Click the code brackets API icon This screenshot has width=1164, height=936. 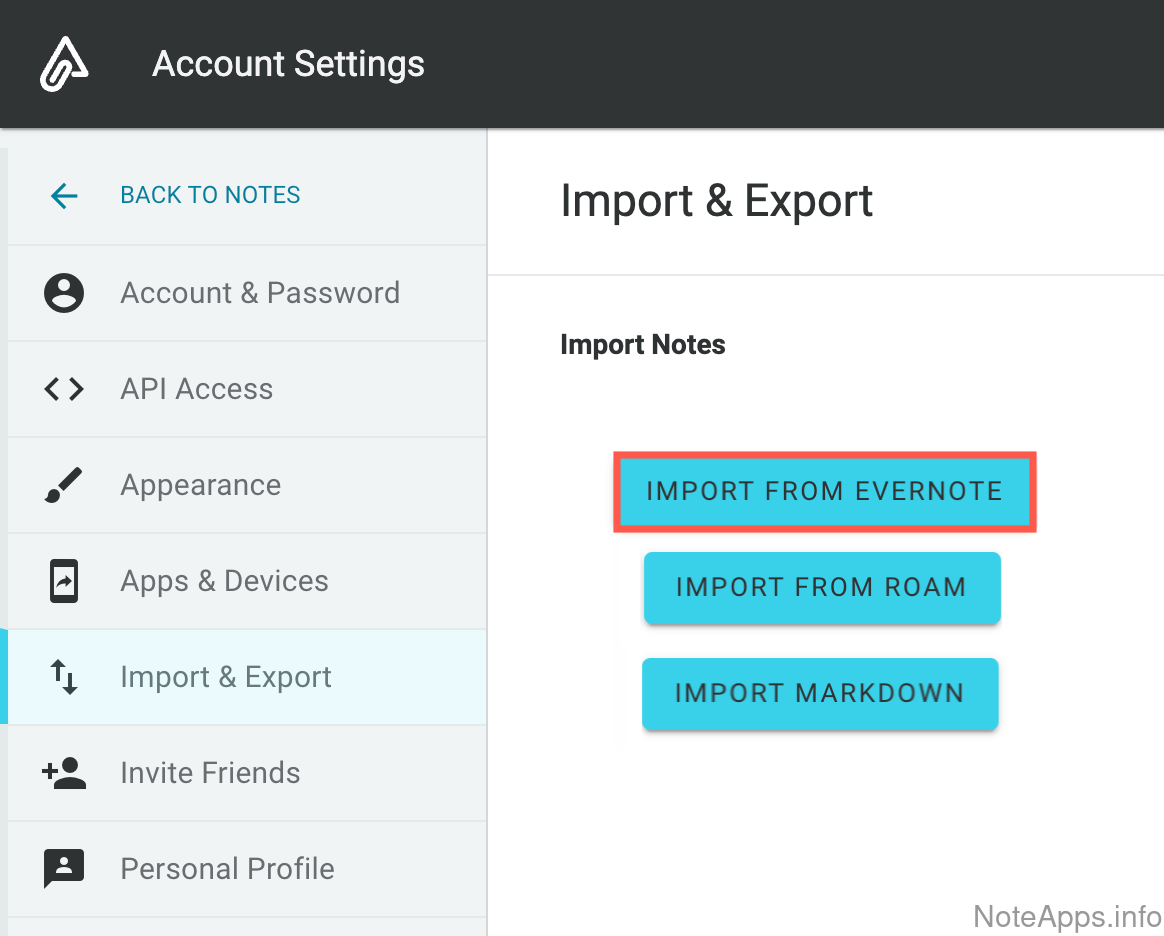tap(64, 389)
